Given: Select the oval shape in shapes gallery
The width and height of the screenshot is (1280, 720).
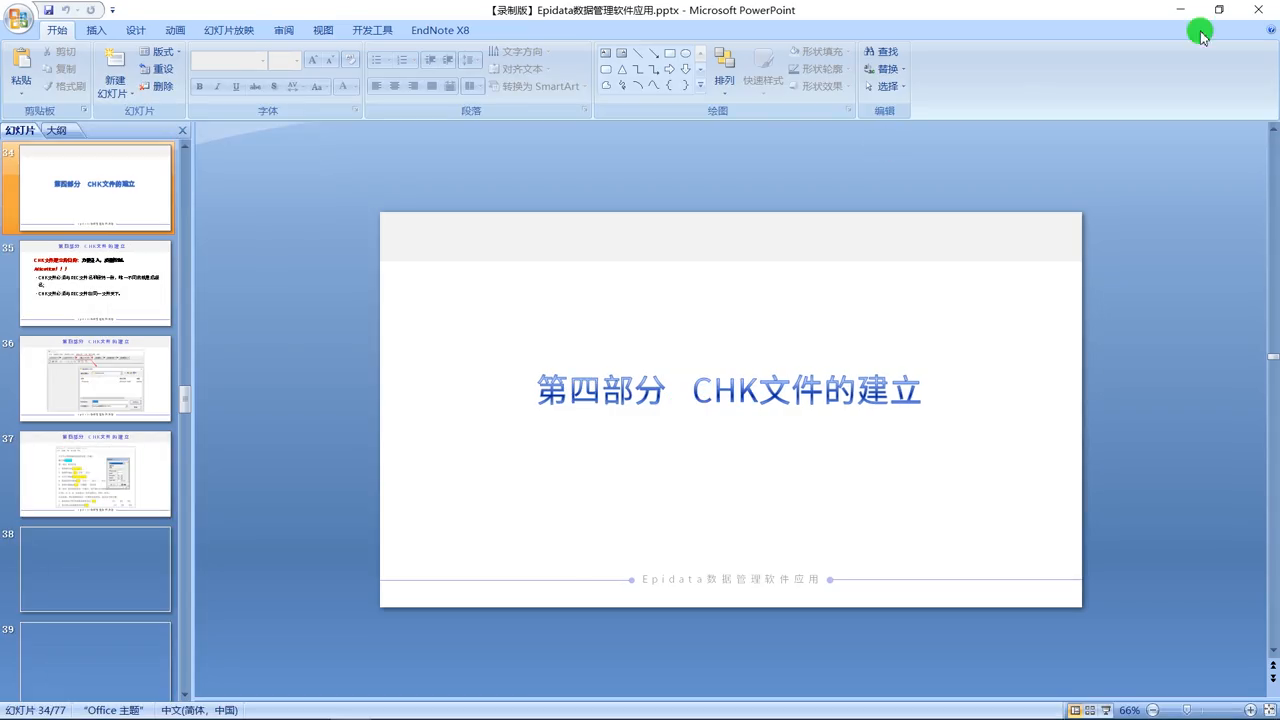Looking at the screenshot, I should pyautogui.click(x=686, y=53).
